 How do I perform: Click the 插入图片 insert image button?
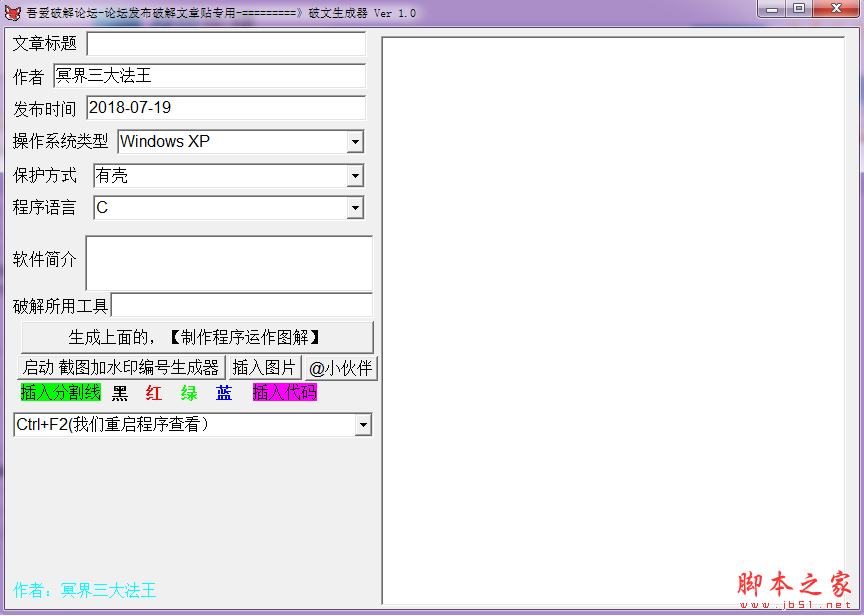(x=262, y=367)
